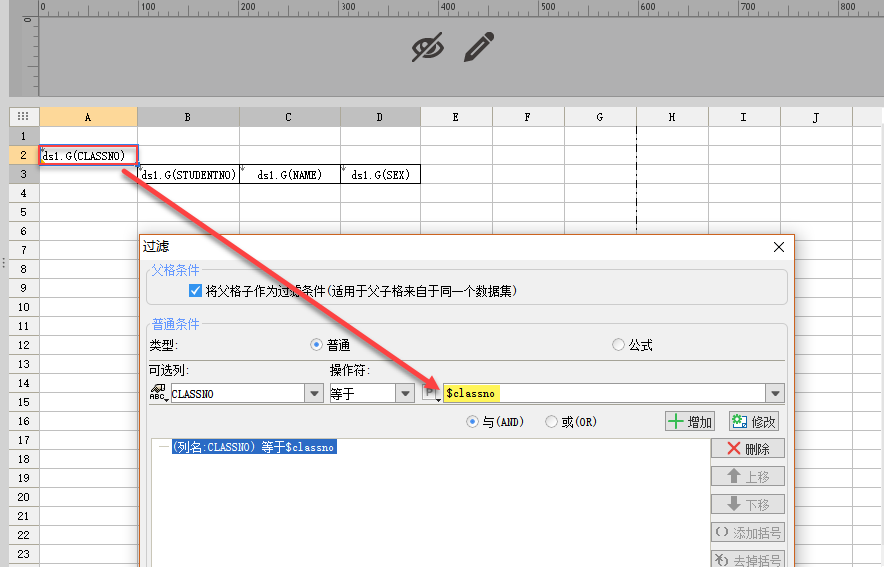Click the hidden-eye icon in header area
The image size is (884, 567).
tap(428, 47)
